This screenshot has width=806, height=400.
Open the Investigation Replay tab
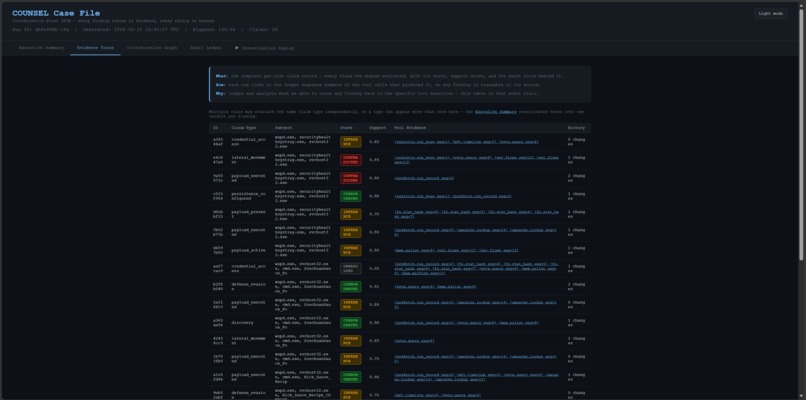coord(265,48)
